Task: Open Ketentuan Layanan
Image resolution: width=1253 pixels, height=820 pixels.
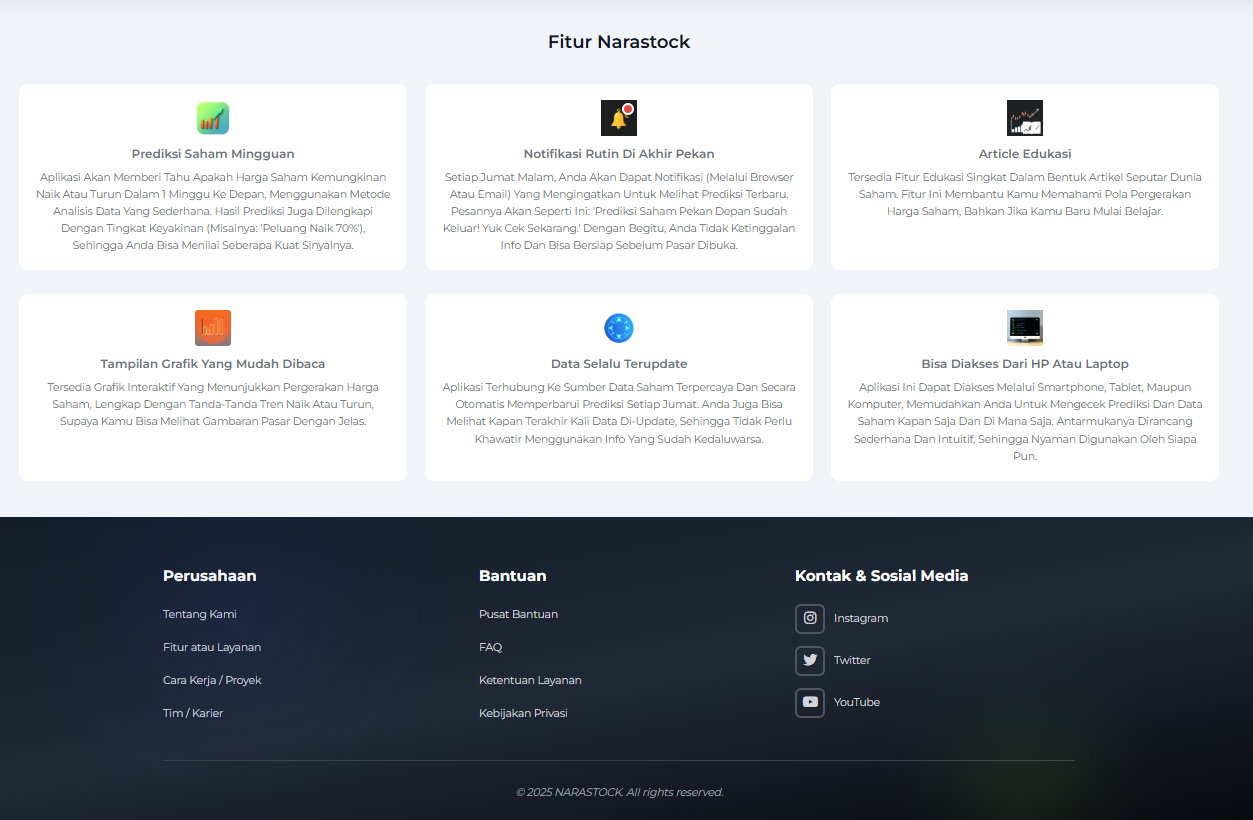Action: coord(530,679)
